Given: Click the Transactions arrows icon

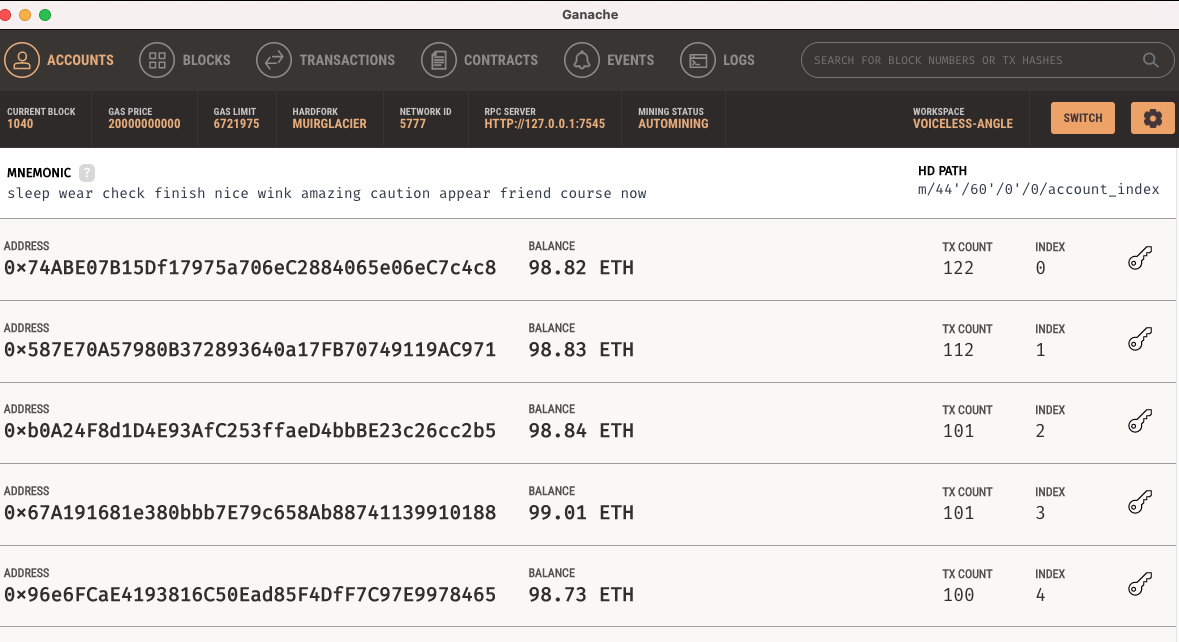Looking at the screenshot, I should pyautogui.click(x=274, y=60).
